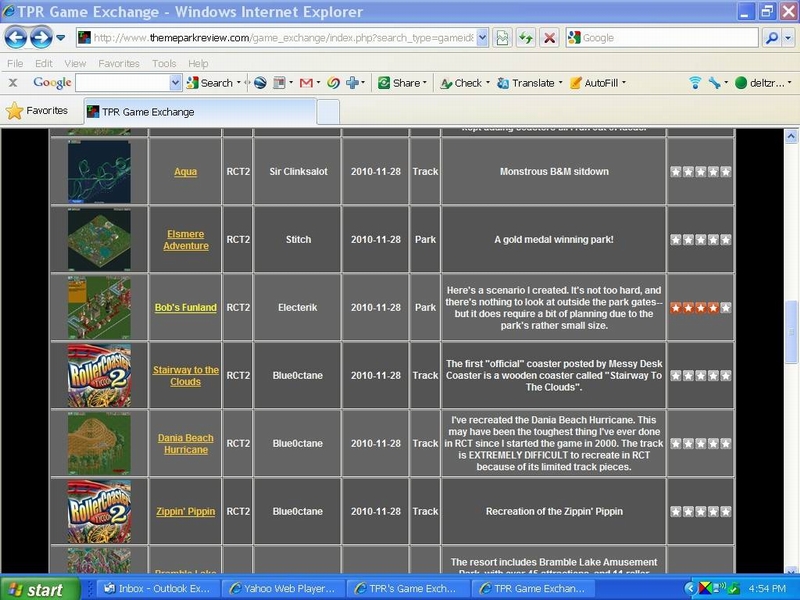Click the AutoFill button

point(596,83)
